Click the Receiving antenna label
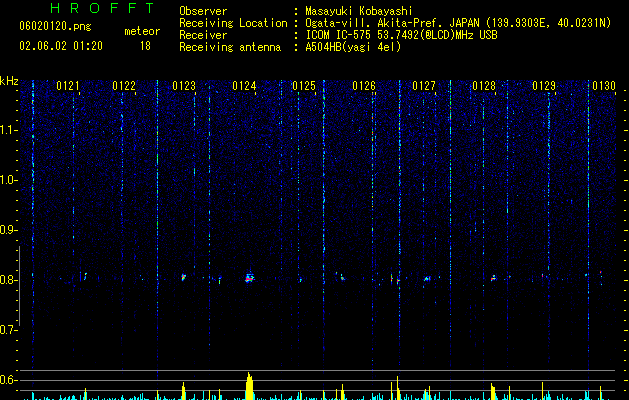629x400 pixels. 230,47
